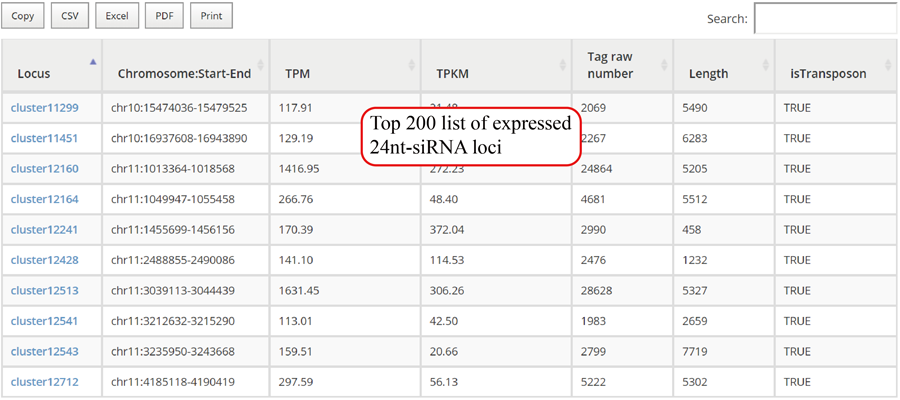The image size is (900, 400).
Task: Sort table by Locus column header
Action: tap(34, 74)
